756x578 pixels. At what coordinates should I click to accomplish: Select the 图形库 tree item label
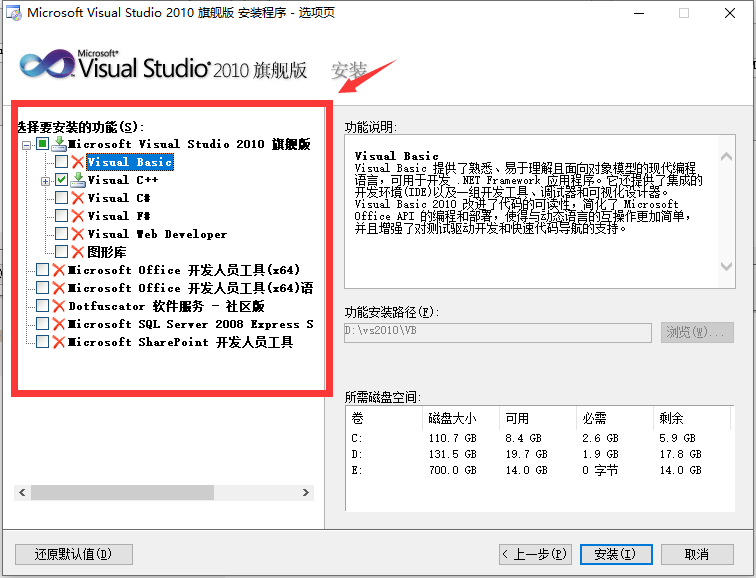point(107,252)
